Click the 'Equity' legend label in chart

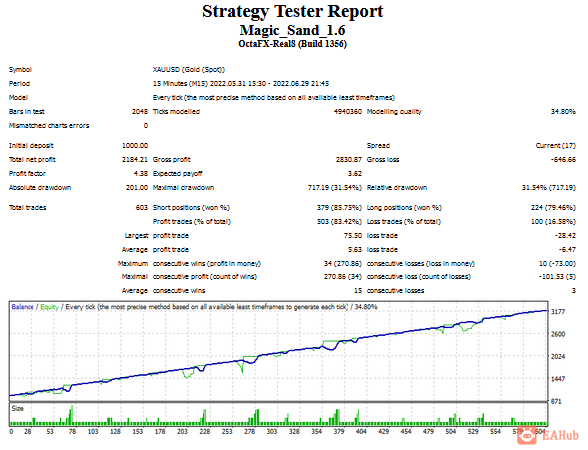click(50, 307)
